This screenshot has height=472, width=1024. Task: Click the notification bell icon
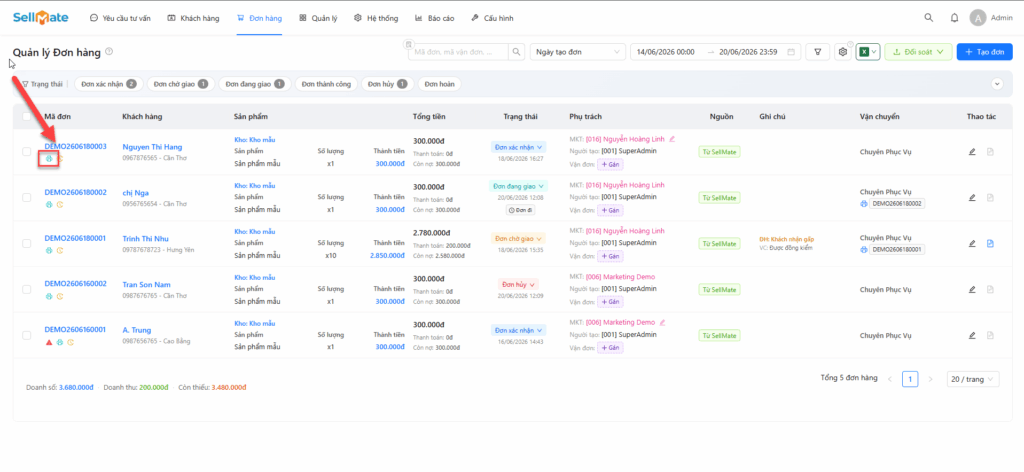954,18
